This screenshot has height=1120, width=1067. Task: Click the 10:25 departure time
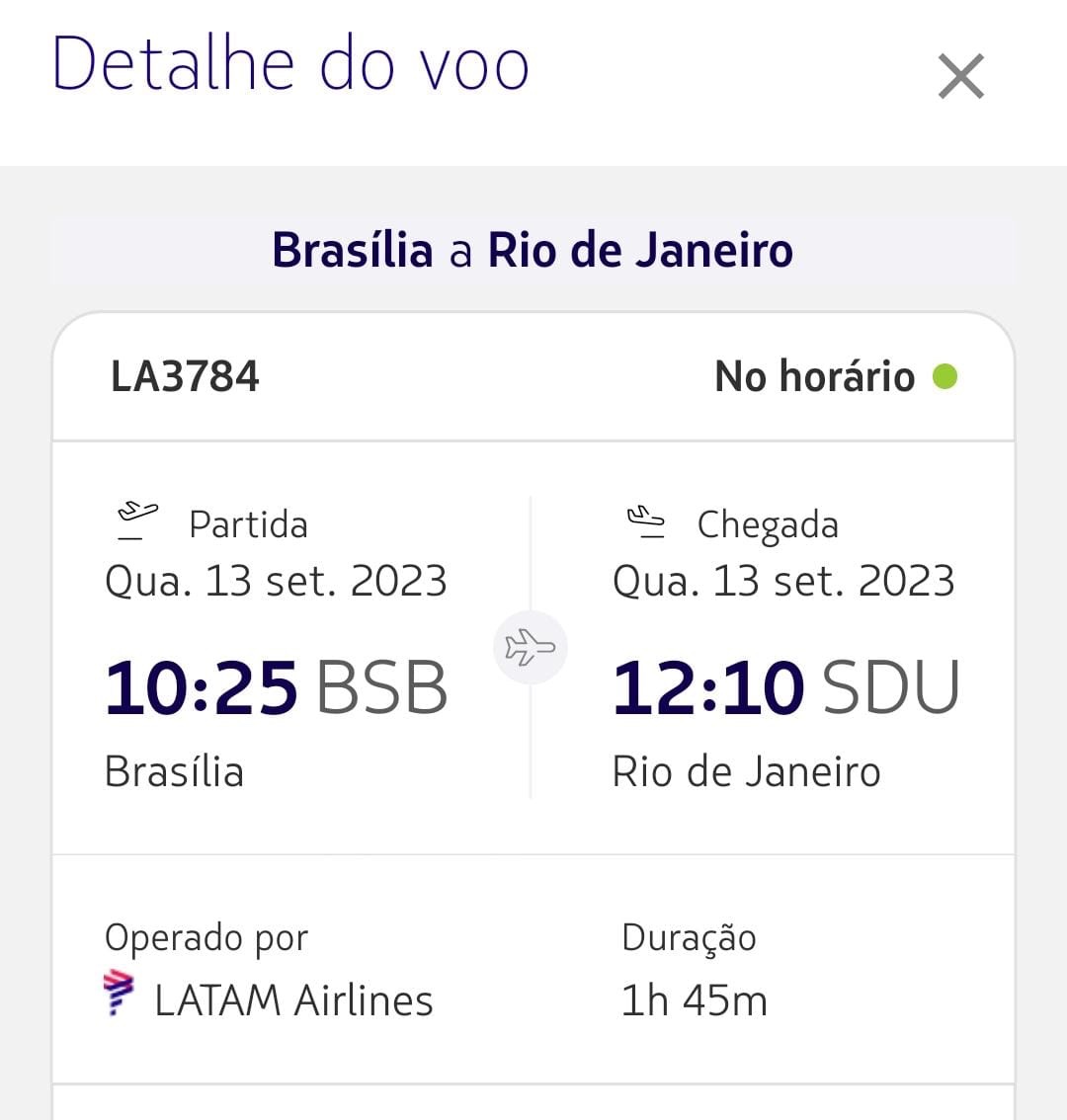[202, 687]
